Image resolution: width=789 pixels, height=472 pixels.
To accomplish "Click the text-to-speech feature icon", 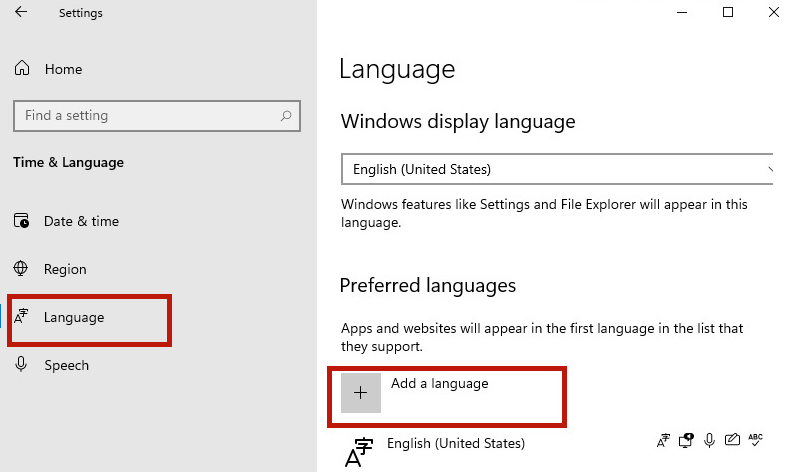I will click(686, 440).
